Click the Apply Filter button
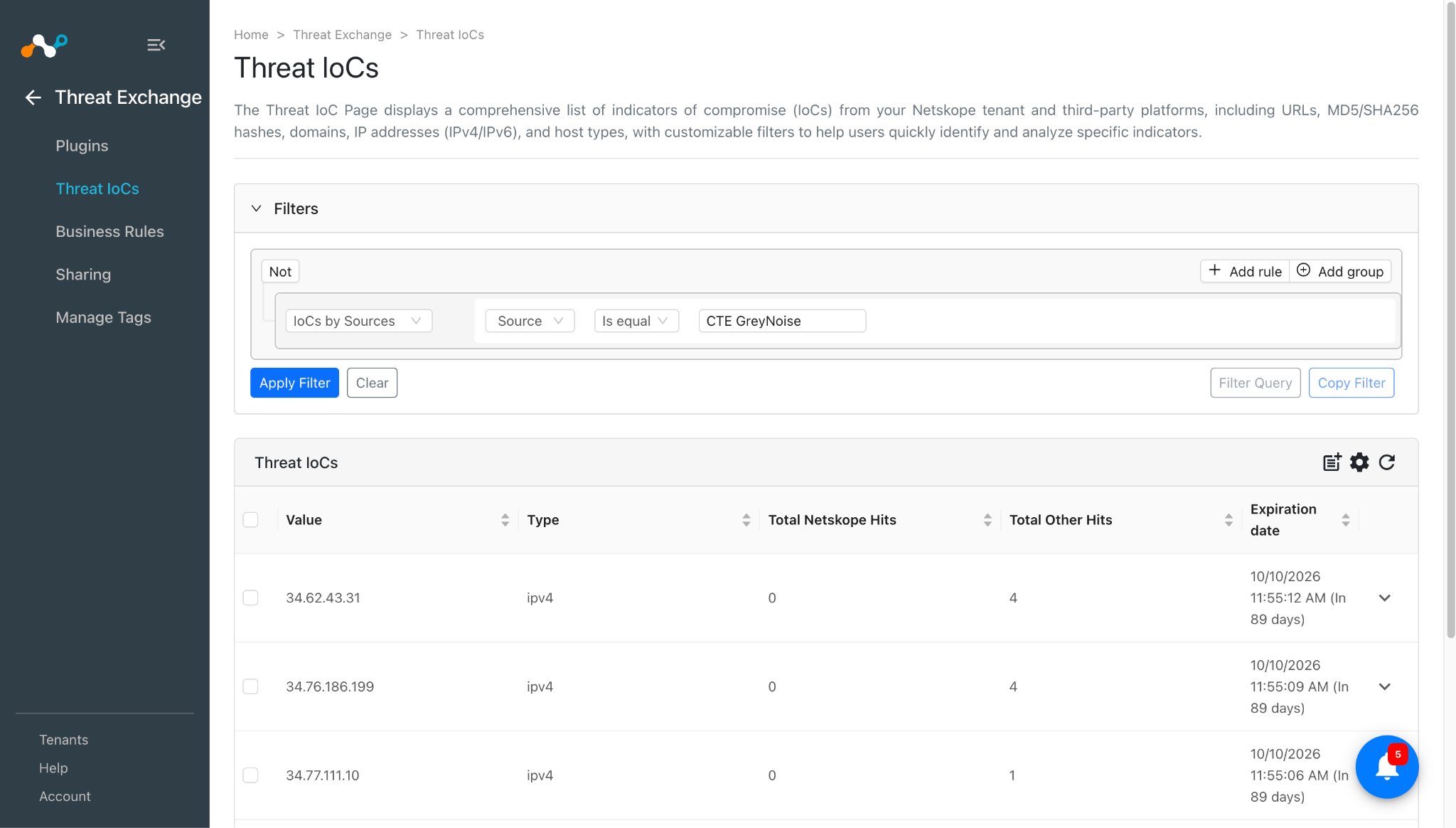 click(294, 383)
